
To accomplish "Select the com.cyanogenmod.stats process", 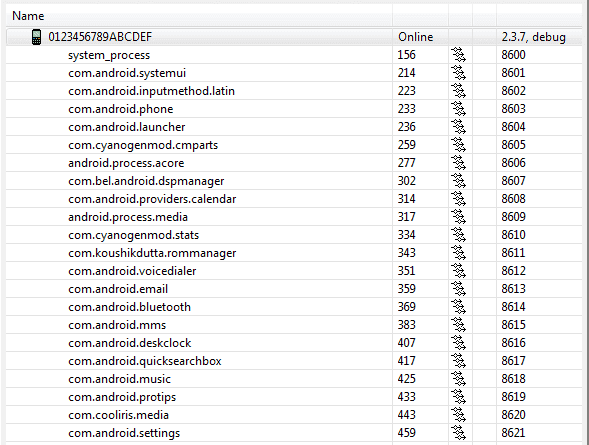I will coord(133,235).
